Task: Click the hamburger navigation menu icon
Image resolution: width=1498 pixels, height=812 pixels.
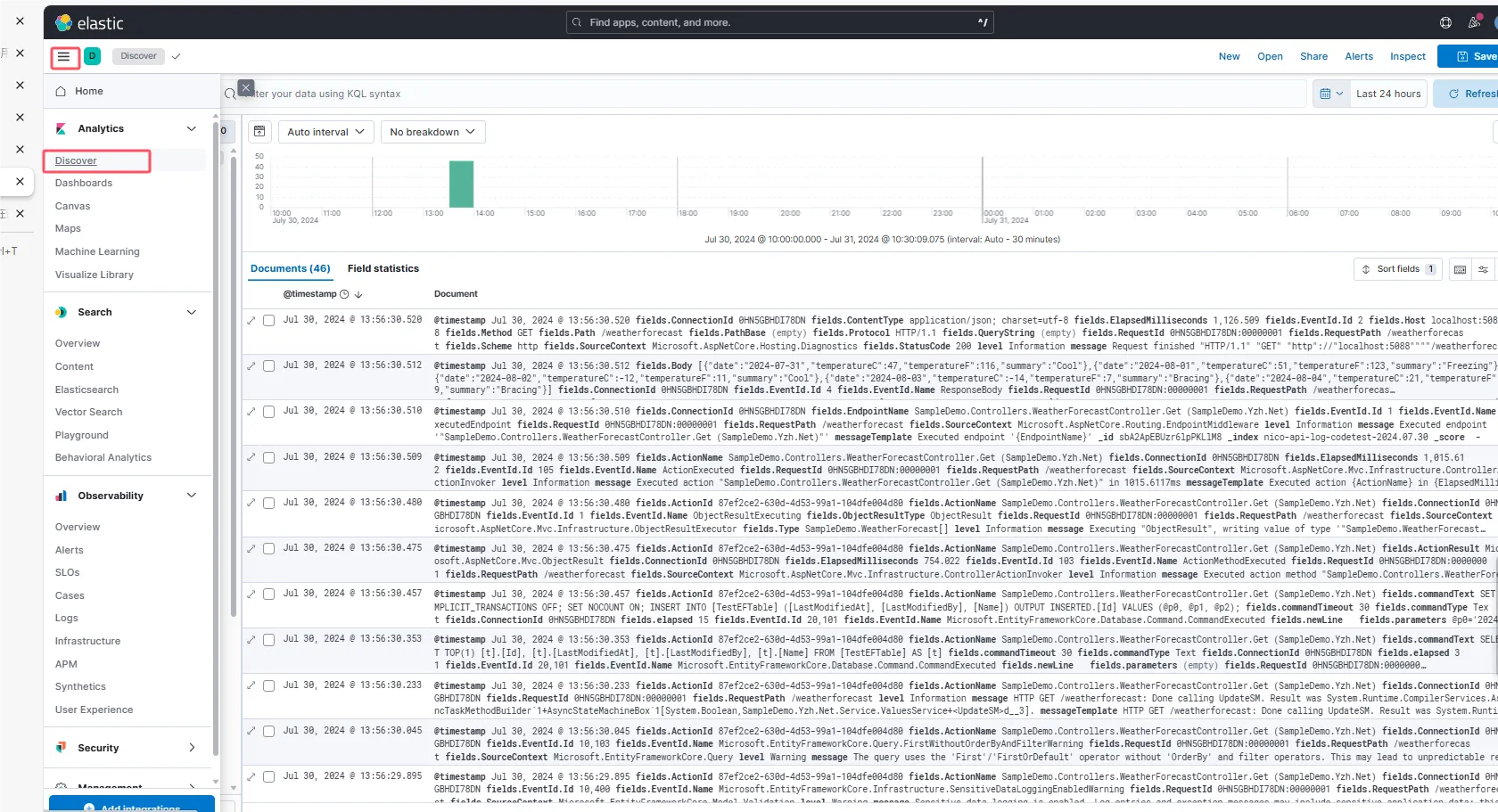Action: point(63,57)
